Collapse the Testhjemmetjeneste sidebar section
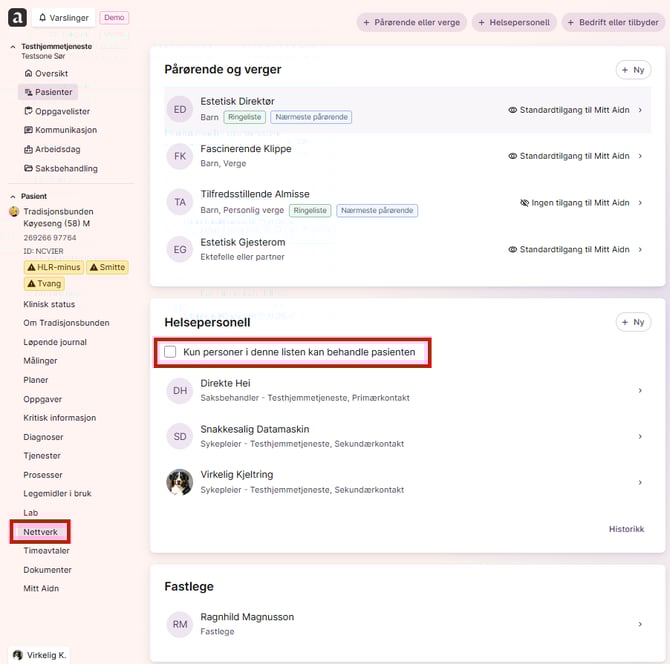 click(x=13, y=47)
